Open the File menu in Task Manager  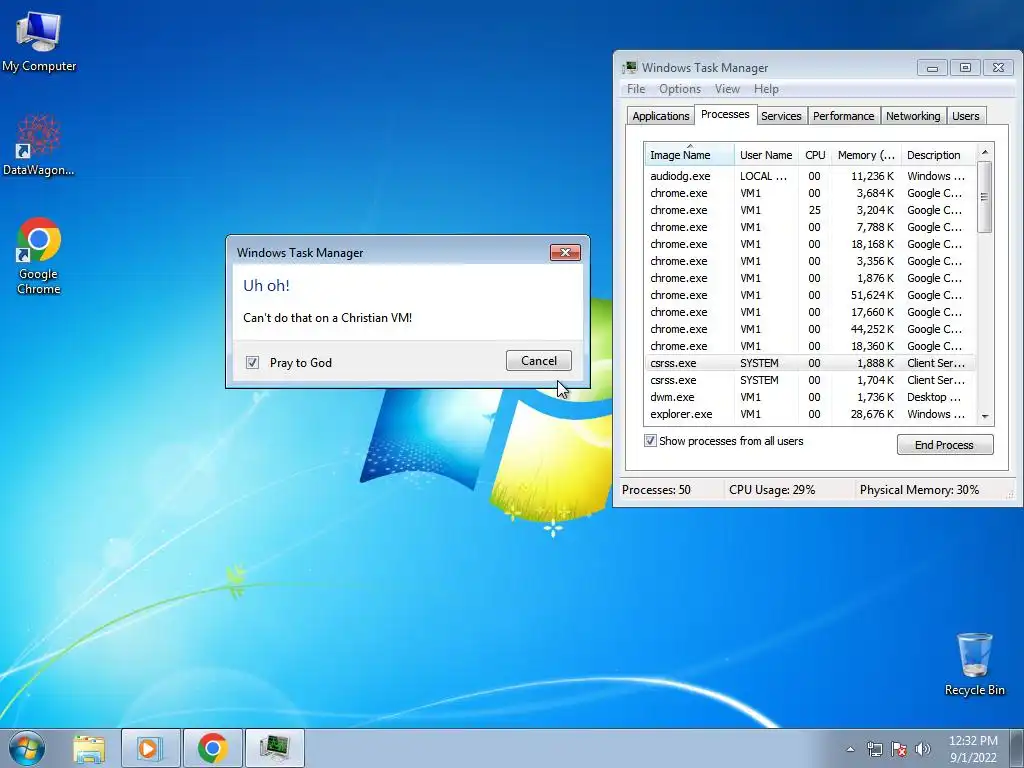pyautogui.click(x=635, y=89)
